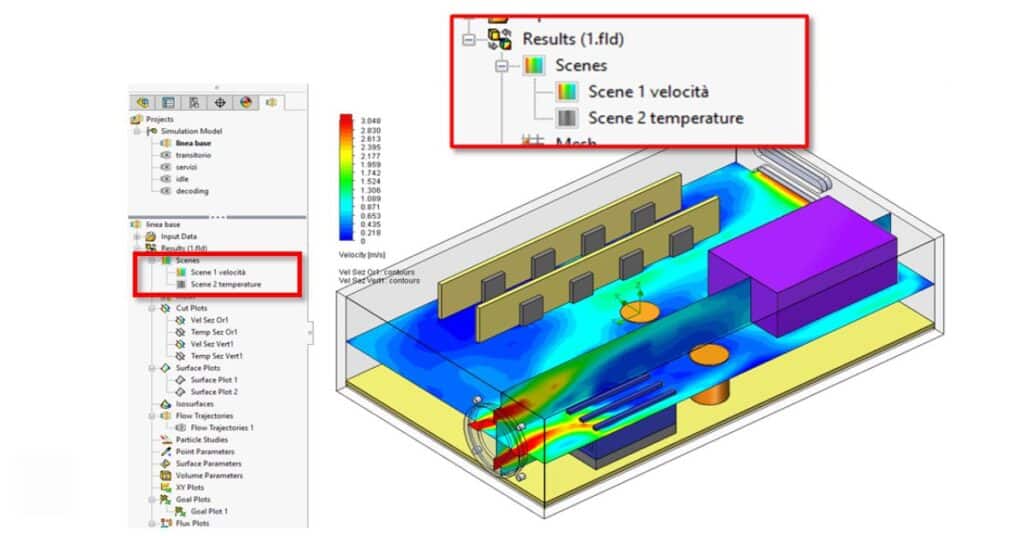Click the Particle Studies icon
This screenshot has height=536, width=1024.
point(165,440)
